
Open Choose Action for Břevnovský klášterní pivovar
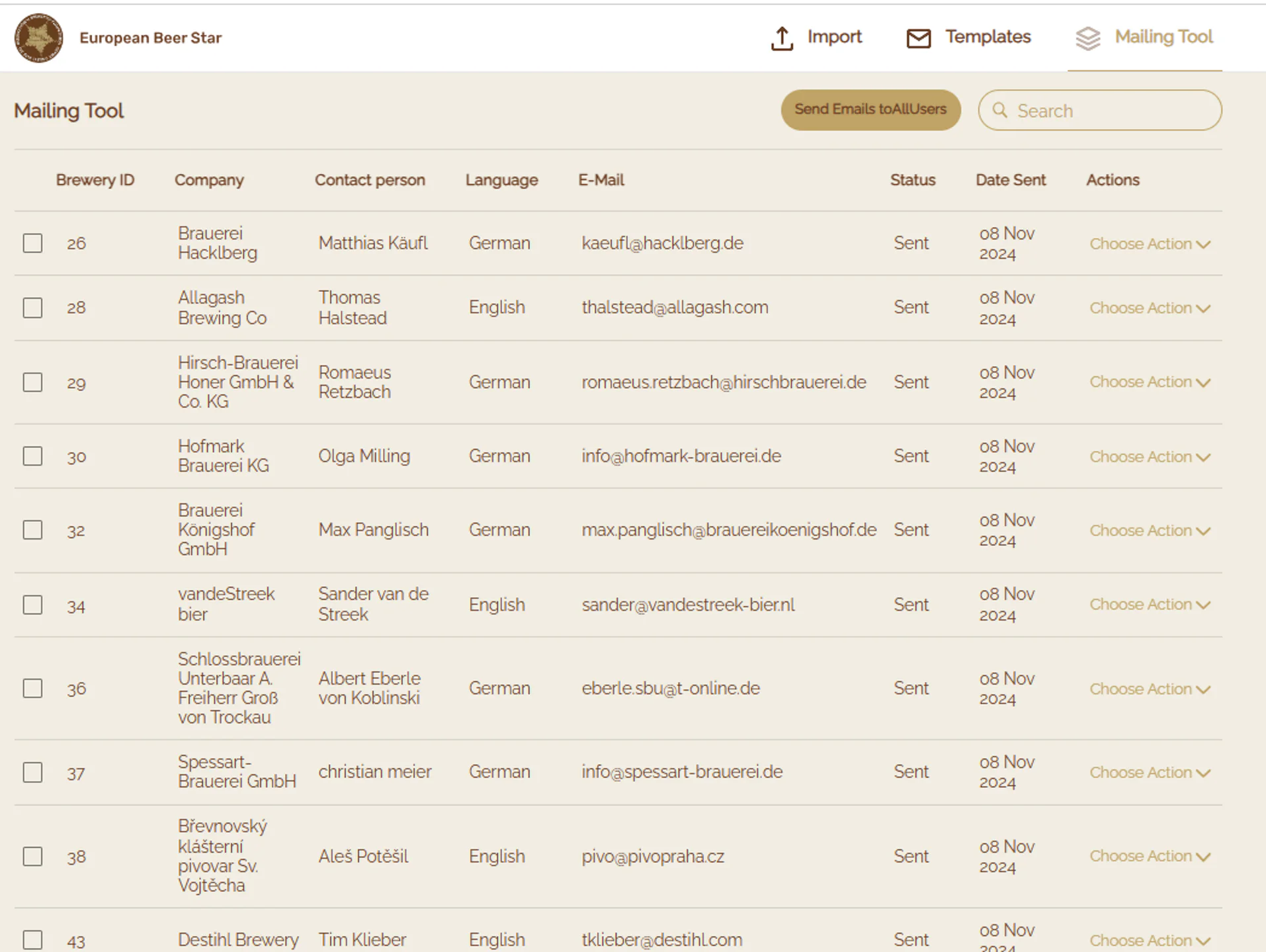tap(1150, 856)
